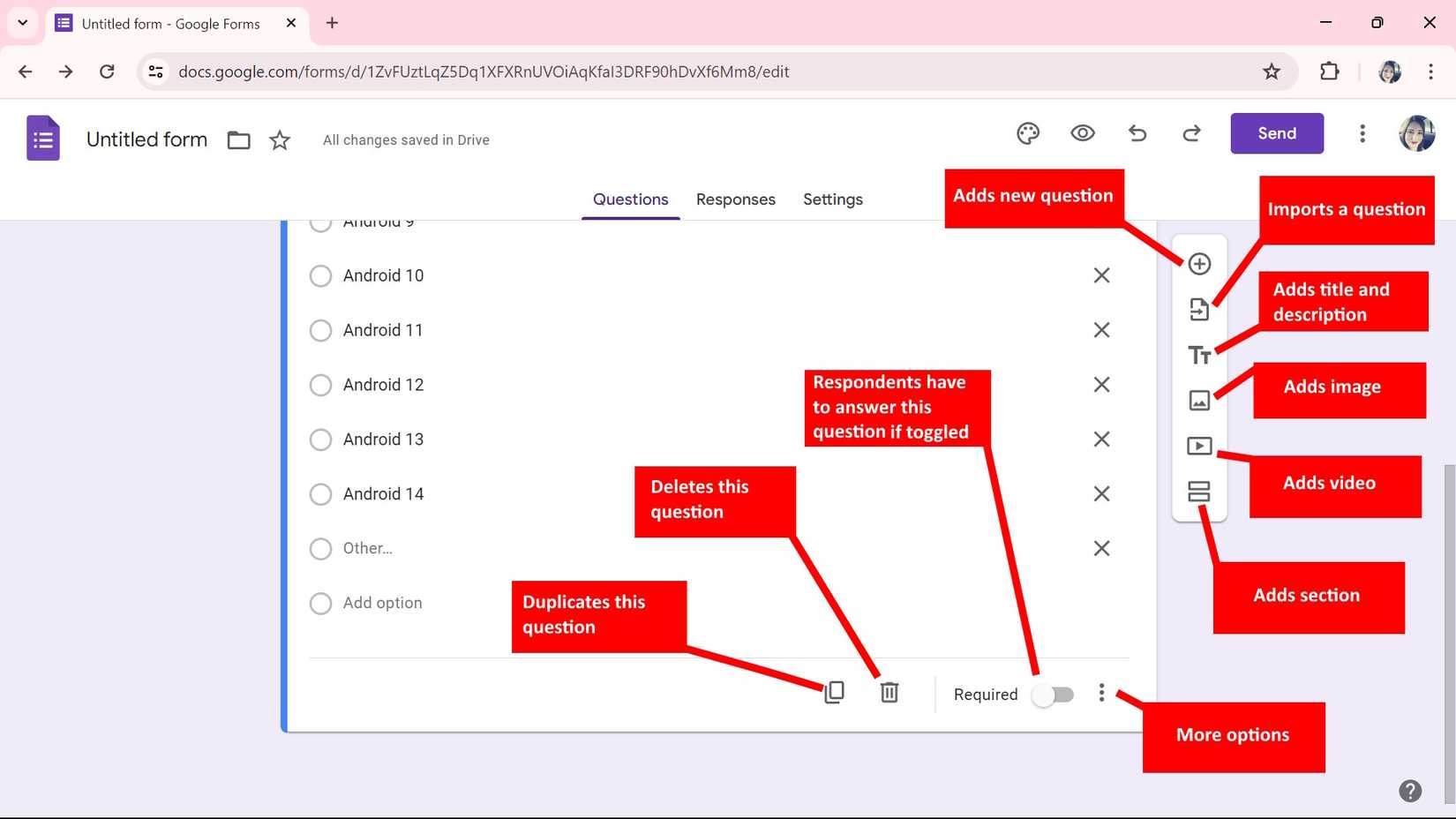Duplicate this question with the copy icon
Image resolution: width=1456 pixels, height=819 pixels.
pyautogui.click(x=834, y=693)
